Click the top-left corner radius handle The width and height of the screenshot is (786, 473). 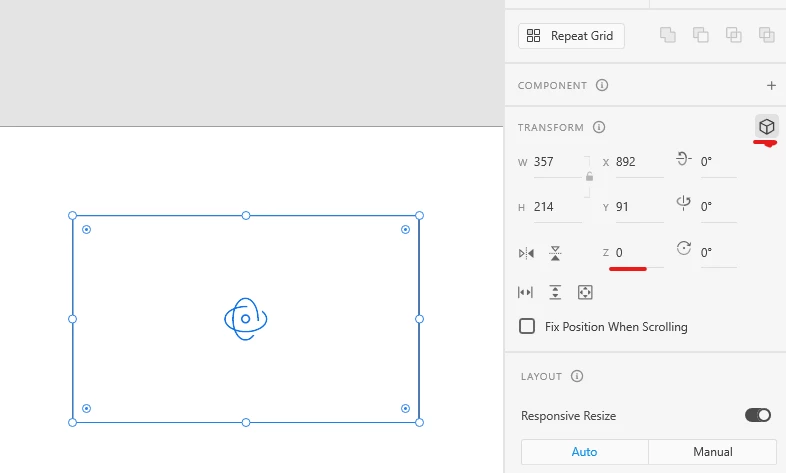[x=86, y=229]
